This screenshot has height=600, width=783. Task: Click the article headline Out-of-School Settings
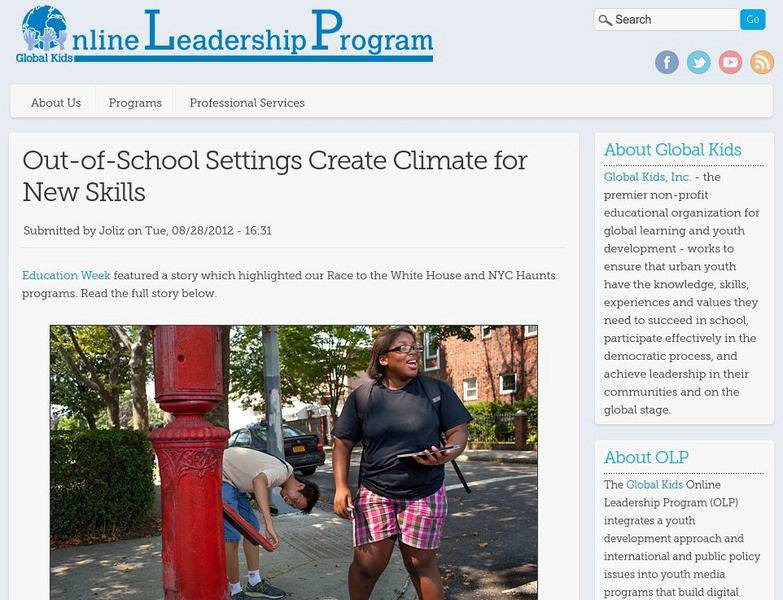pos(275,176)
